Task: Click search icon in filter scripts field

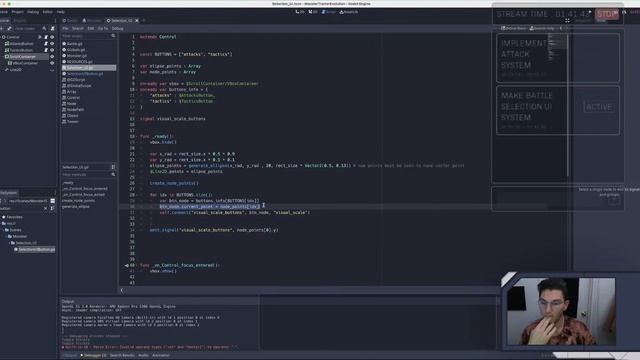Action: click(113, 36)
